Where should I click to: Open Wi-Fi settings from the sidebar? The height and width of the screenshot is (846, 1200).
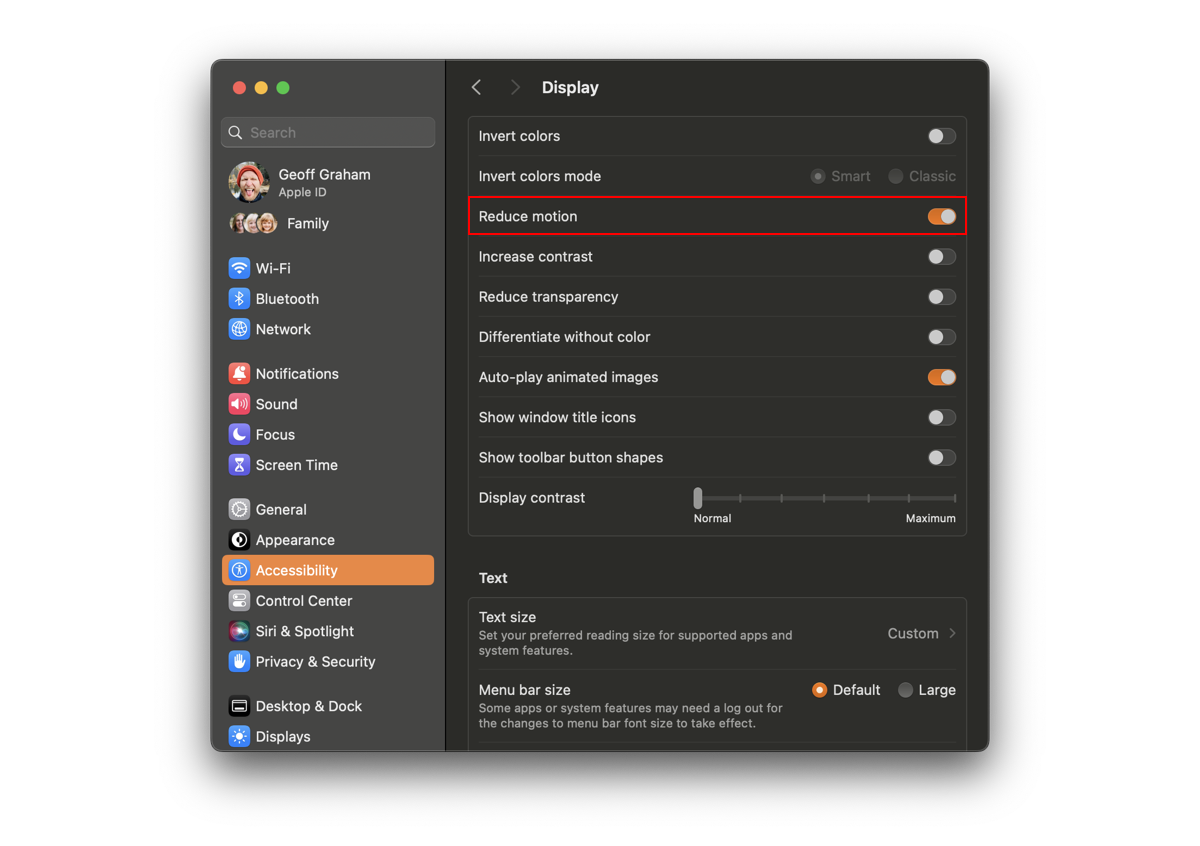click(272, 268)
